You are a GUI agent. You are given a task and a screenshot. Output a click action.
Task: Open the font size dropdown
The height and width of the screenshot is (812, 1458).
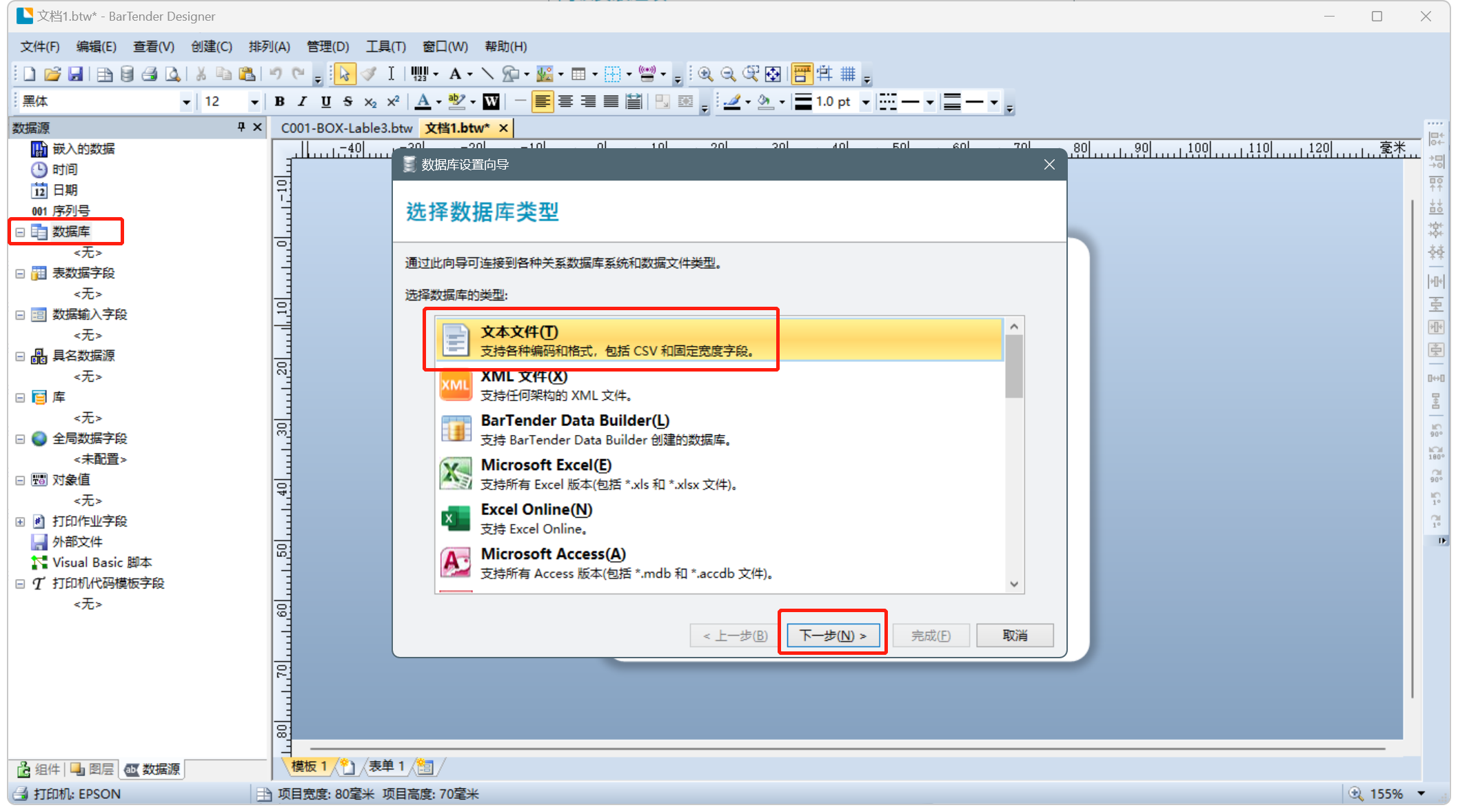(254, 102)
